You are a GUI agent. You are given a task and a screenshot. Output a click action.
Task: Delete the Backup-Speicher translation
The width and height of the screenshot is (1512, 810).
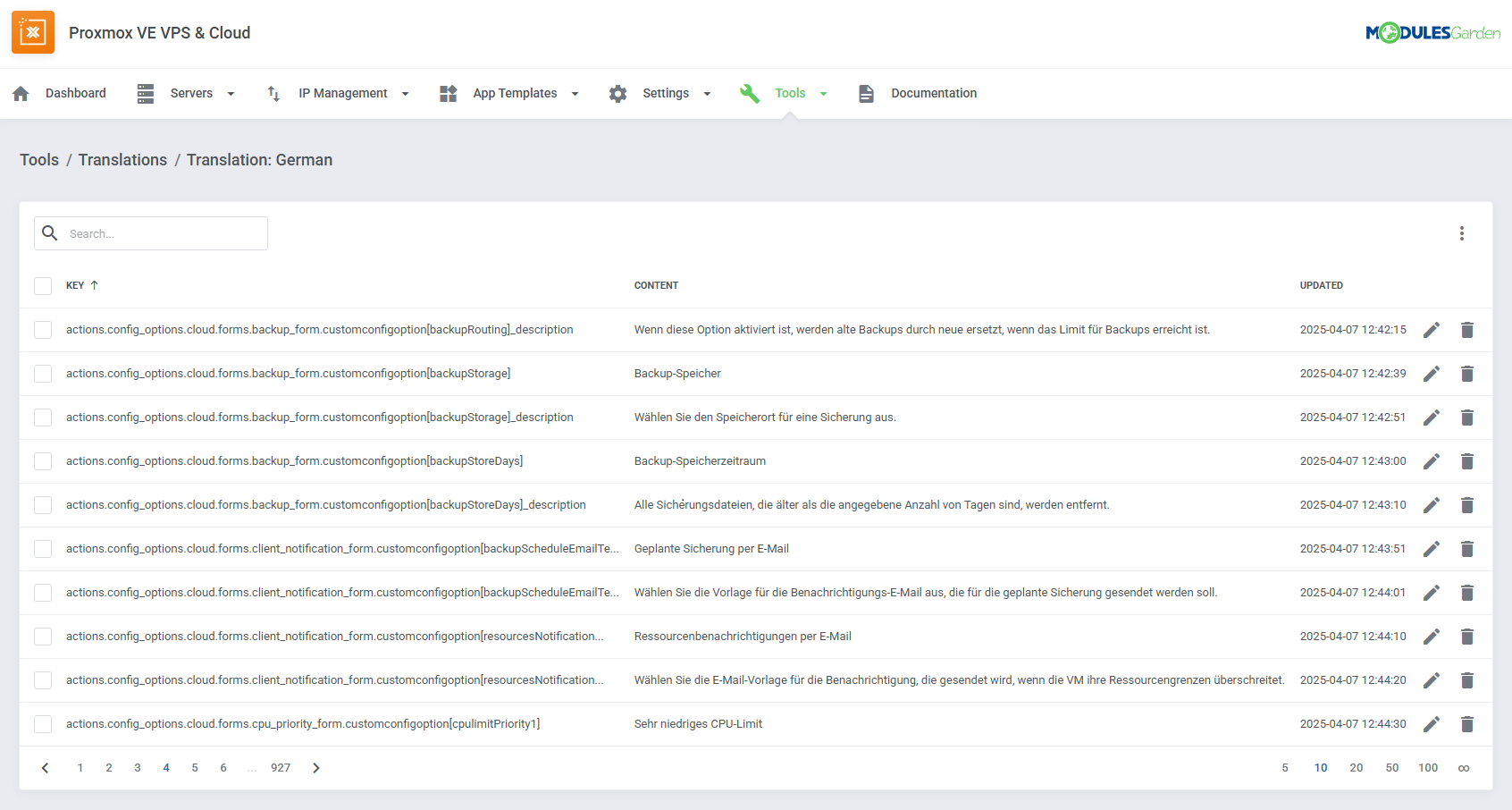tap(1467, 374)
